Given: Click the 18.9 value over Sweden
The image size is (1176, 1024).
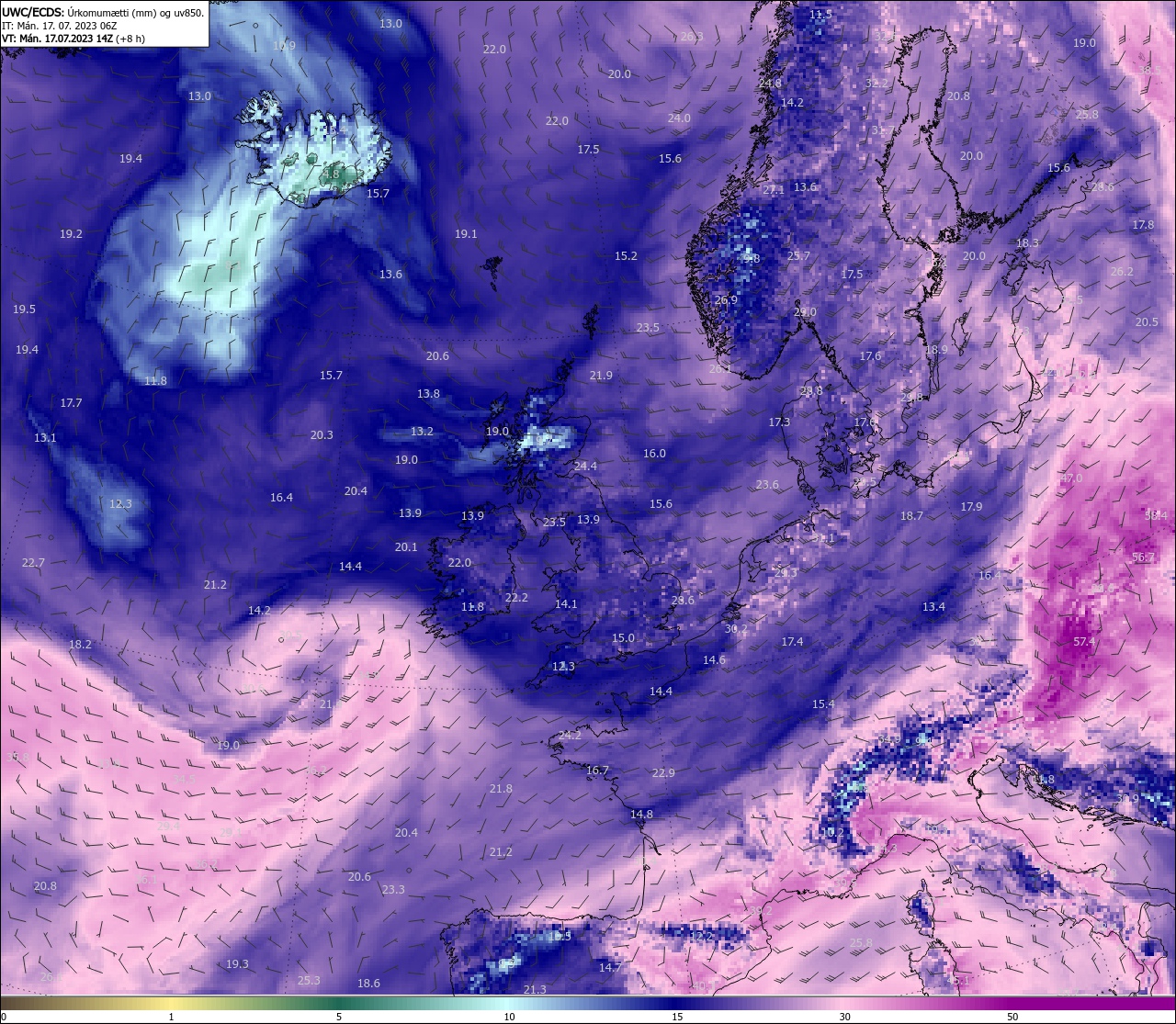Looking at the screenshot, I should (x=936, y=350).
